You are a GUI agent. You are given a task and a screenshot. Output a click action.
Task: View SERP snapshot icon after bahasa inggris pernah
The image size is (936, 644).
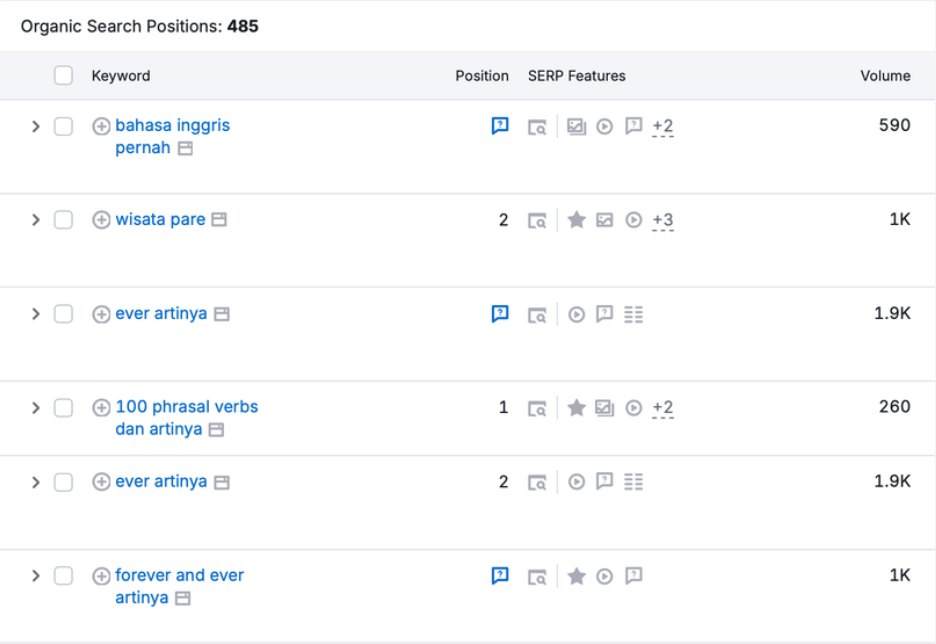click(x=185, y=149)
